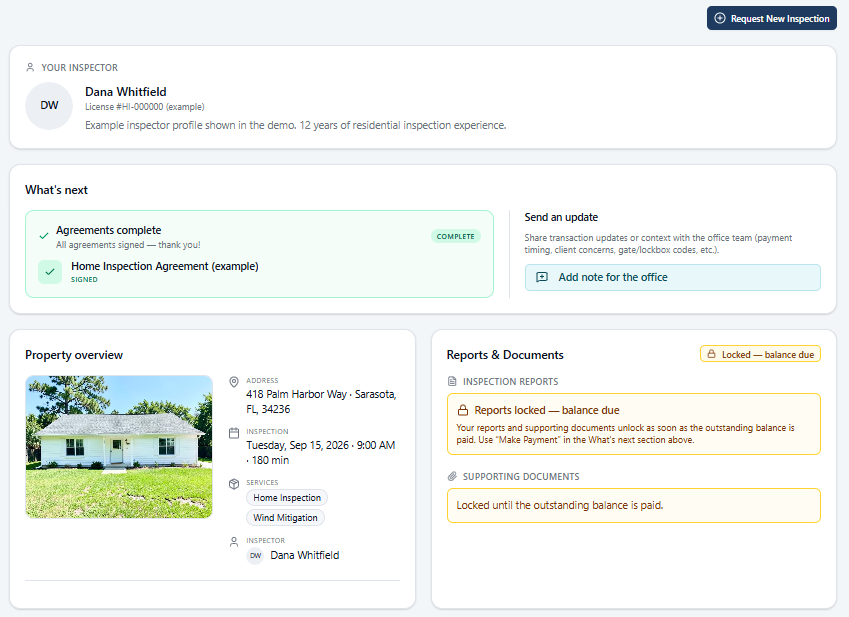Click Add note for the office button
The width and height of the screenshot is (849, 617).
(x=672, y=277)
